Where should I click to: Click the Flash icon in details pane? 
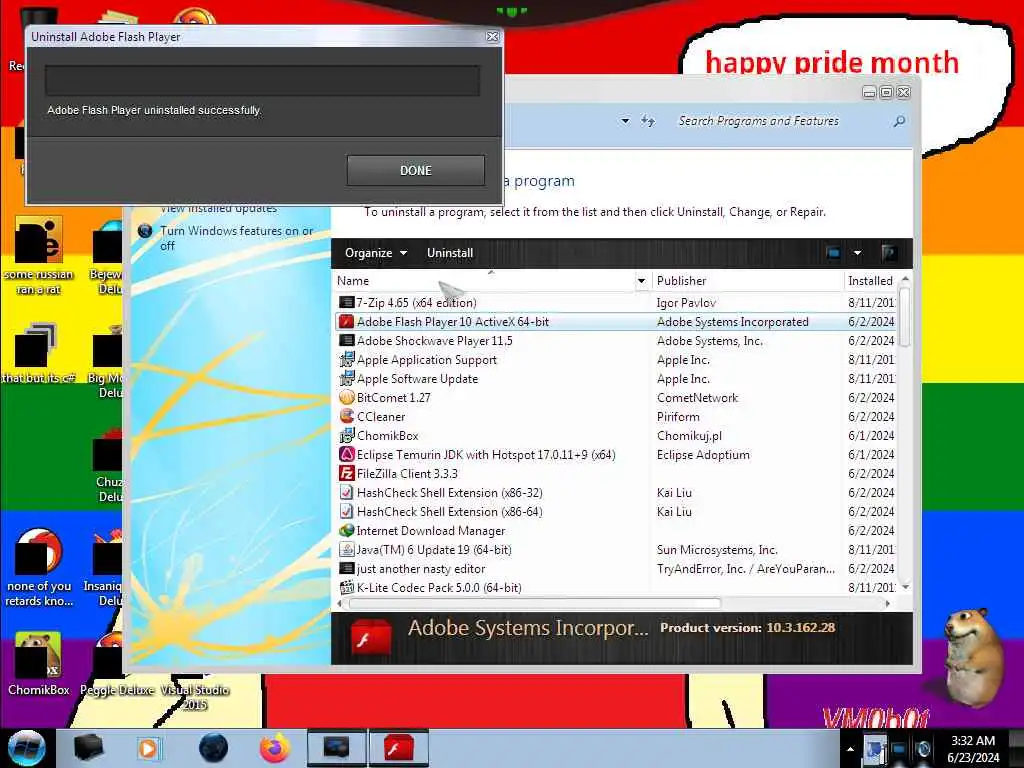370,637
